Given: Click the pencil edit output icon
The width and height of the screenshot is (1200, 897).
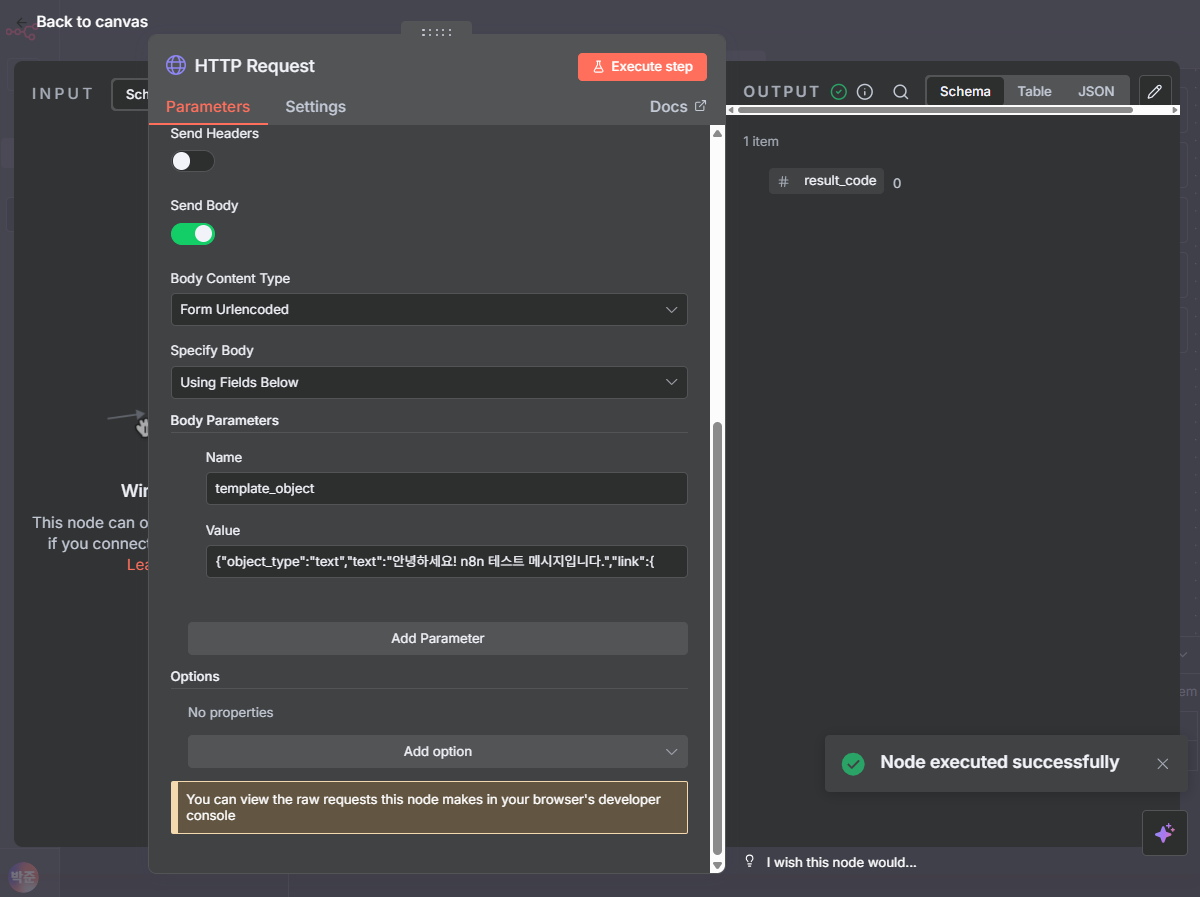Looking at the screenshot, I should [x=1155, y=92].
